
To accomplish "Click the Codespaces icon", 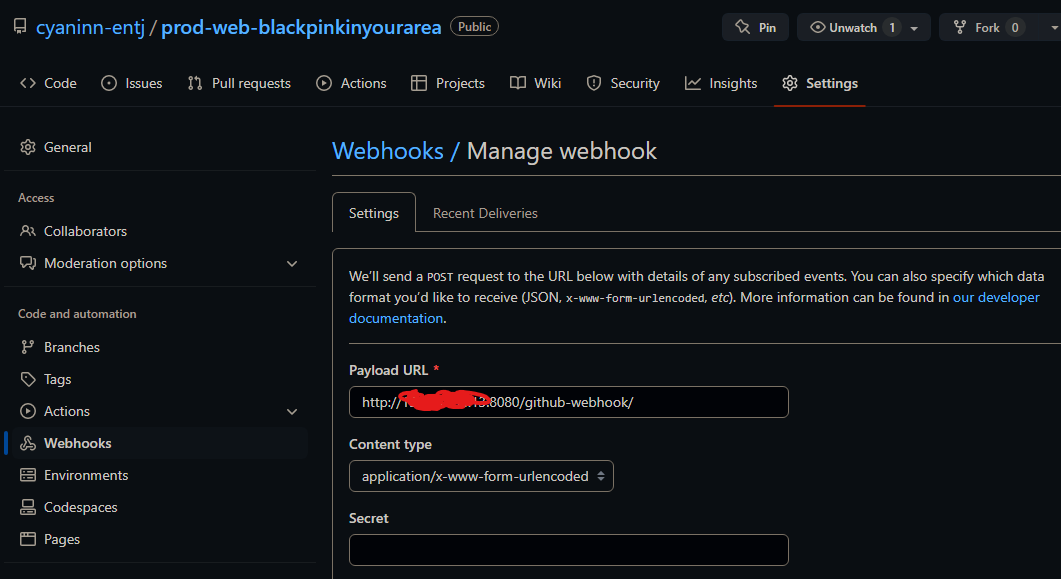I will pos(28,507).
